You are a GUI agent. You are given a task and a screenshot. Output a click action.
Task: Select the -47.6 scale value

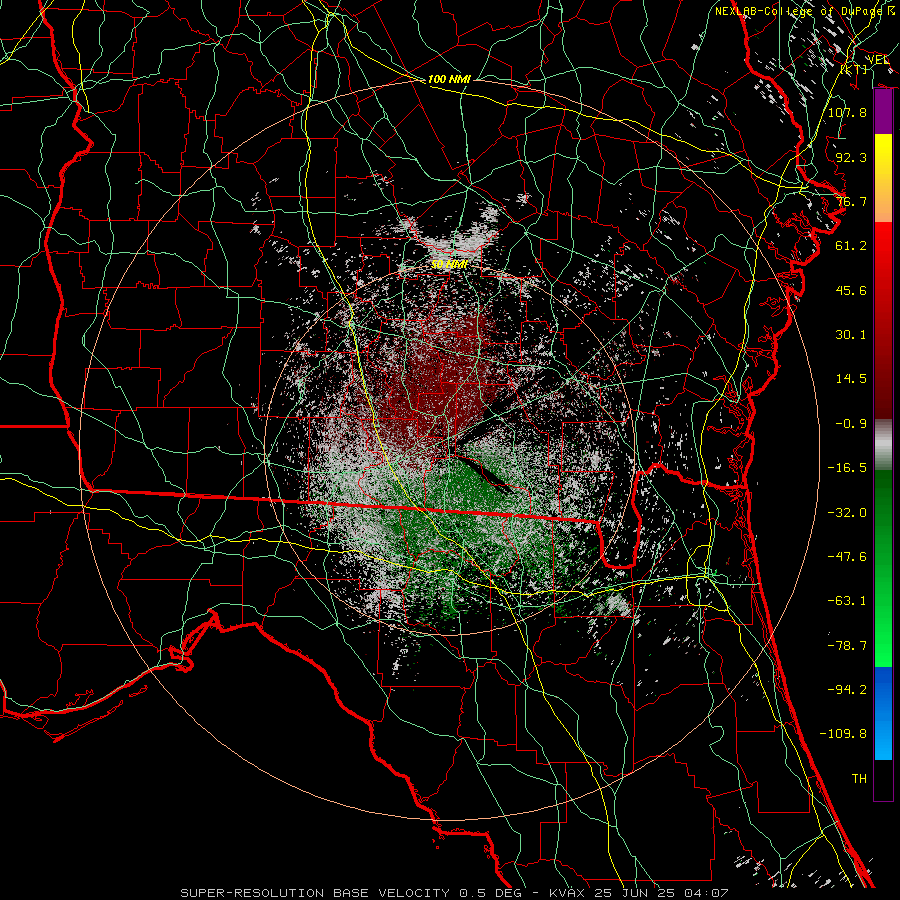(x=847, y=557)
